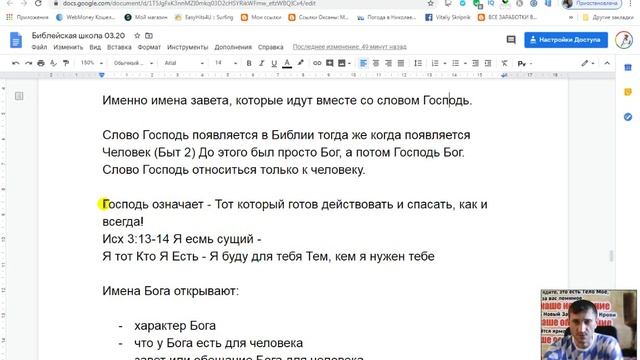Open the comment history icon
The image size is (640, 360).
pos(511,40)
